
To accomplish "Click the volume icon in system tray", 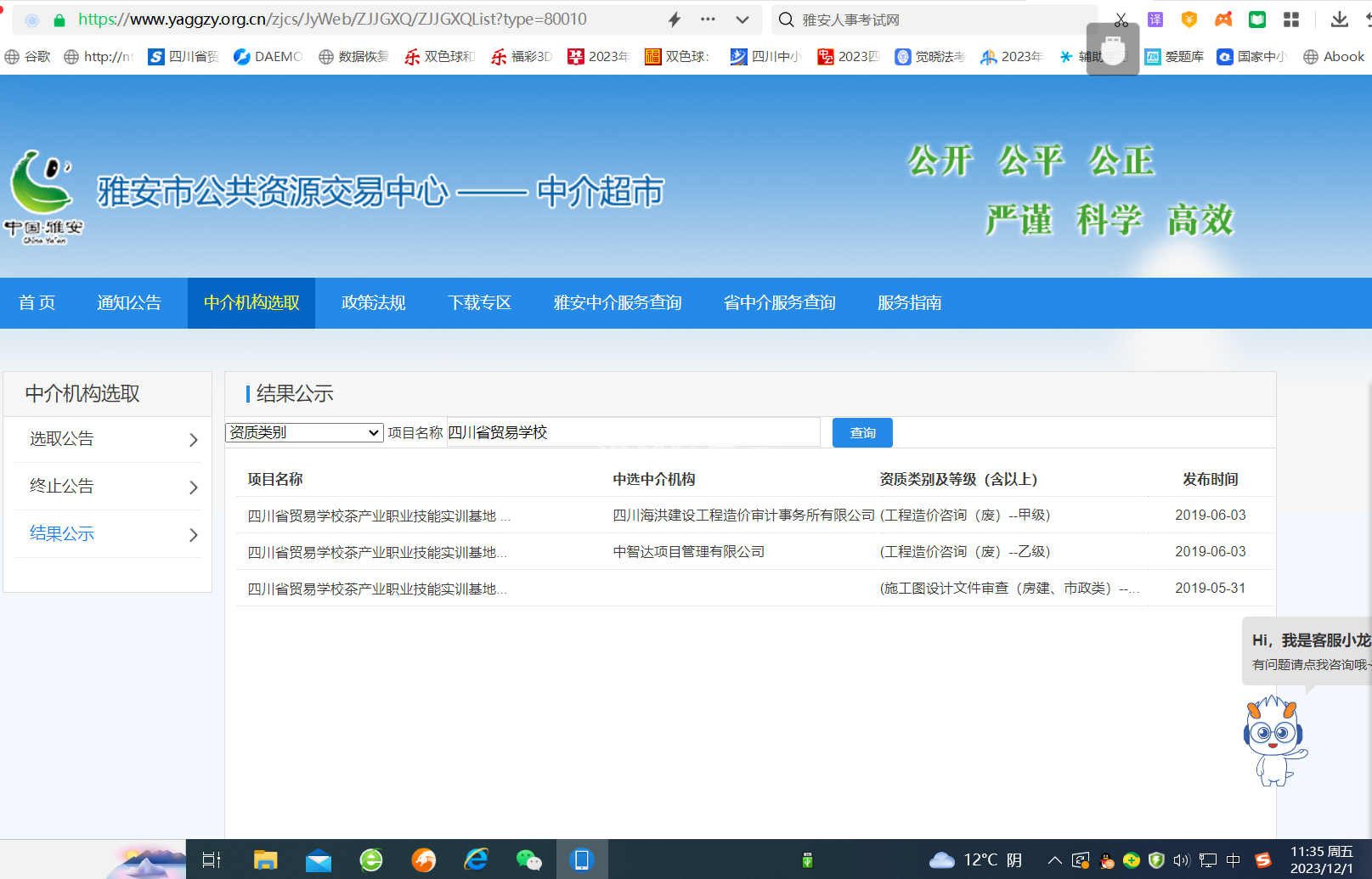I will [1181, 860].
